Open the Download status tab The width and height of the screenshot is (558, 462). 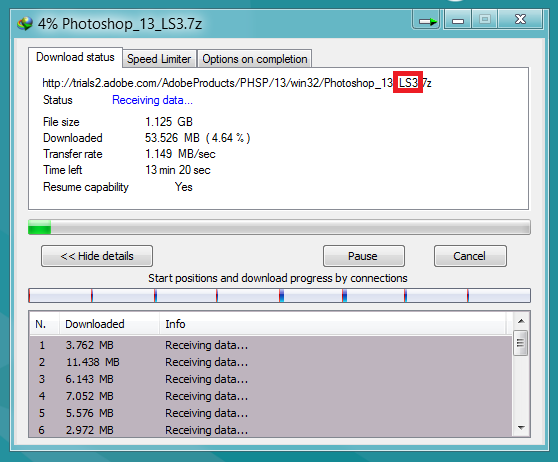point(75,57)
